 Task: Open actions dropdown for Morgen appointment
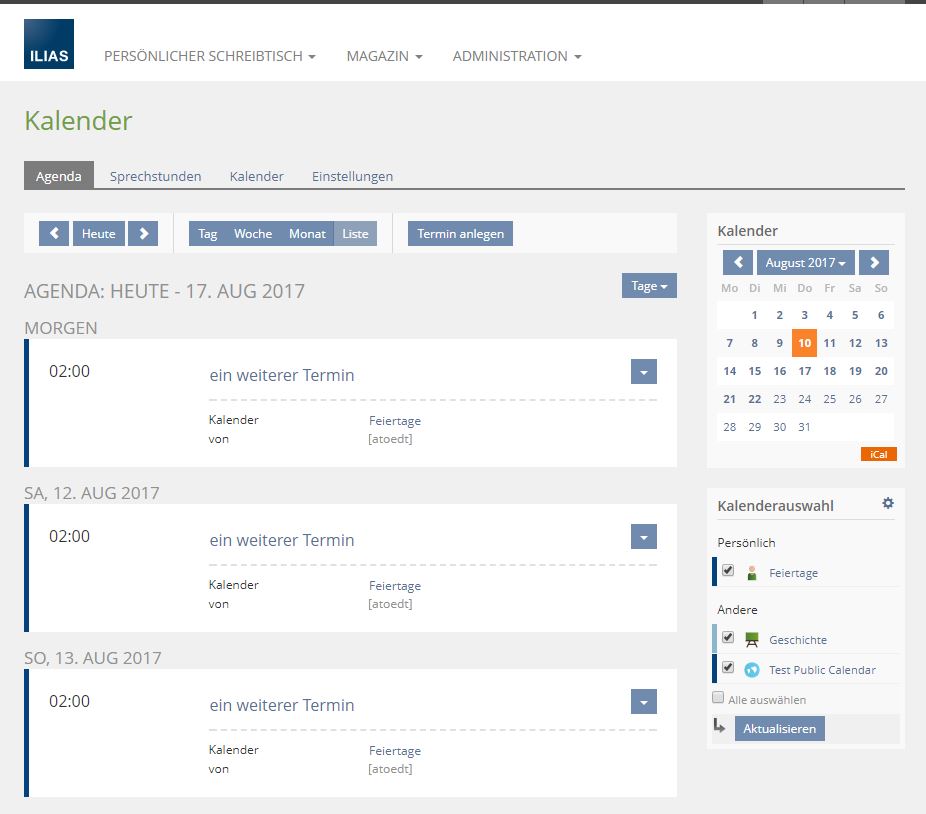(x=644, y=372)
